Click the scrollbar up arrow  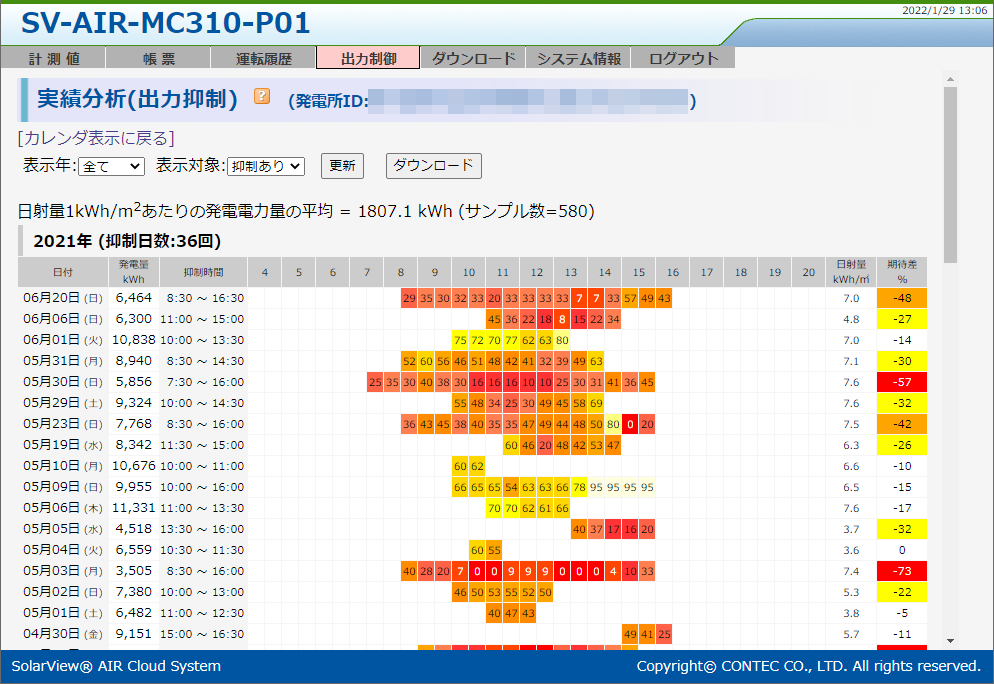coord(949,78)
